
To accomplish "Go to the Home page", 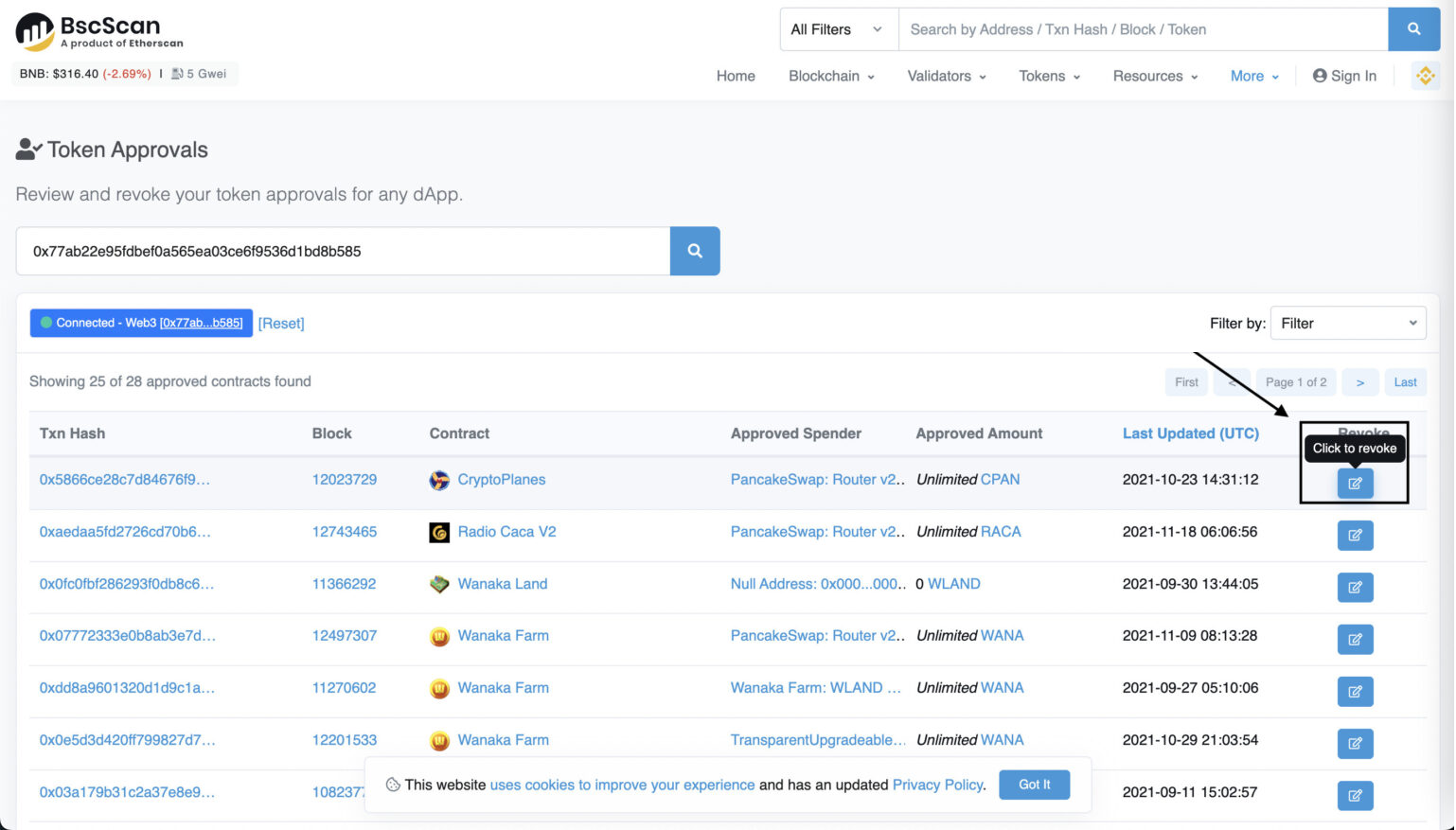I will 736,76.
